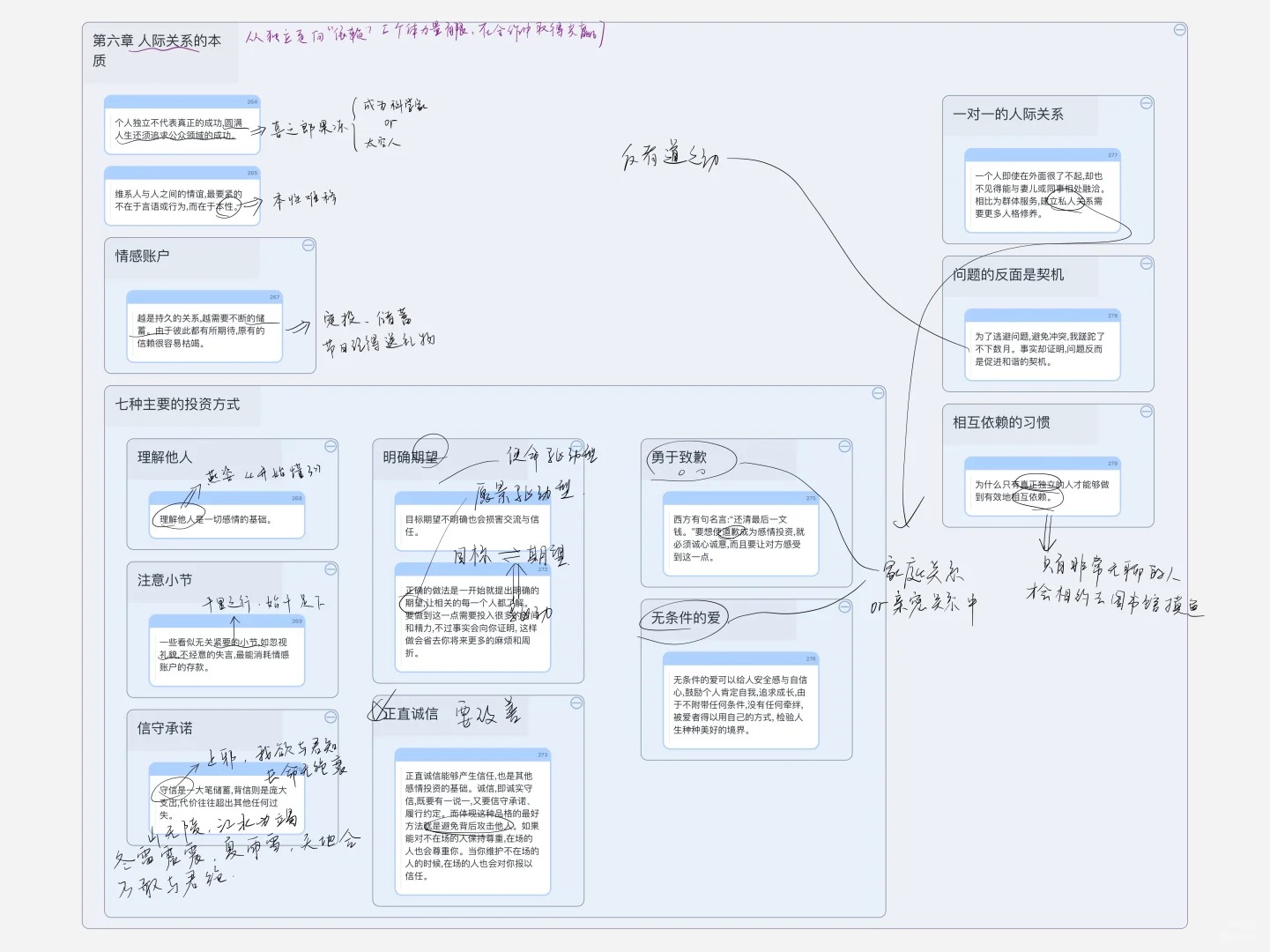
Task: Collapse the 正直诚信 group
Action: 576,703
